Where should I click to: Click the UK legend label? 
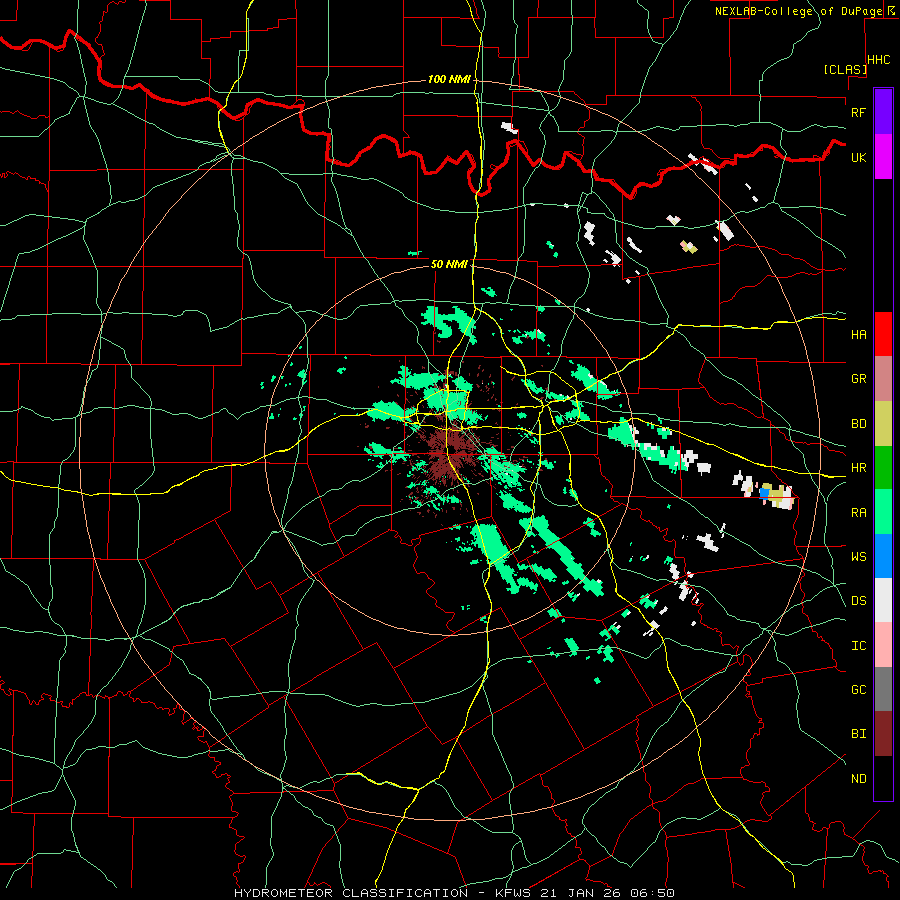pos(858,157)
